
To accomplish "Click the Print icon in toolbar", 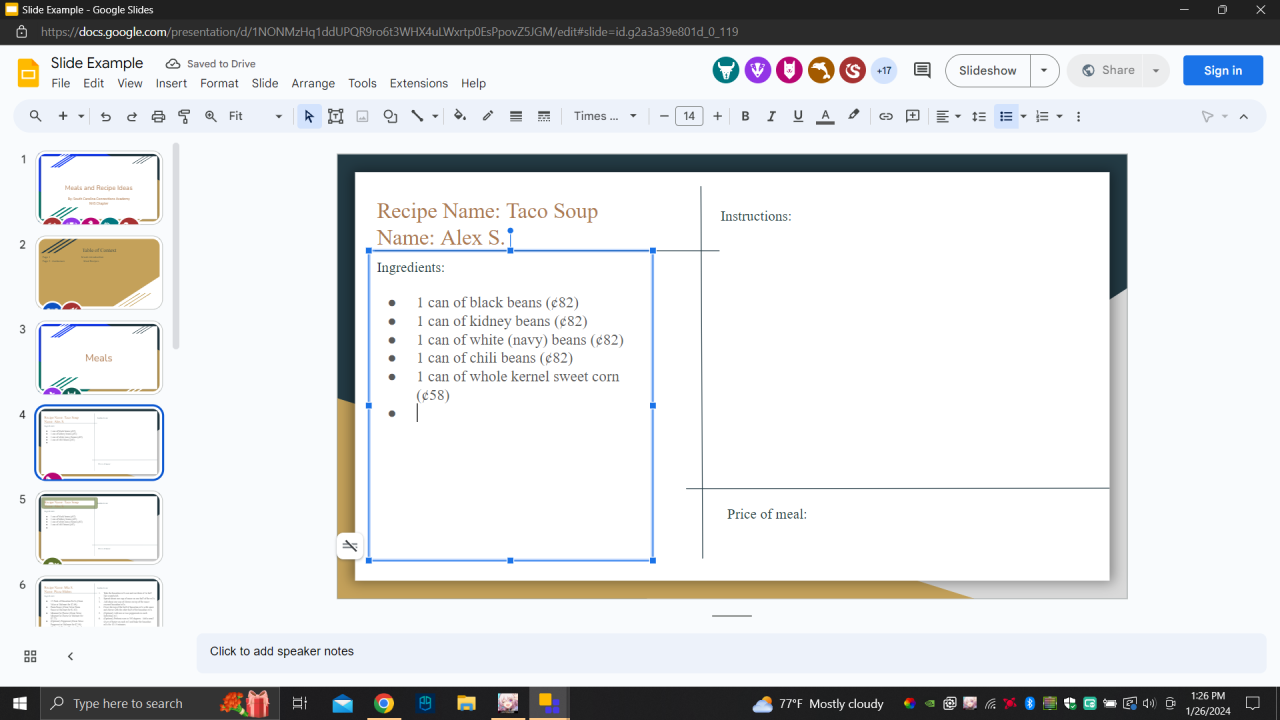I will pos(158,116).
